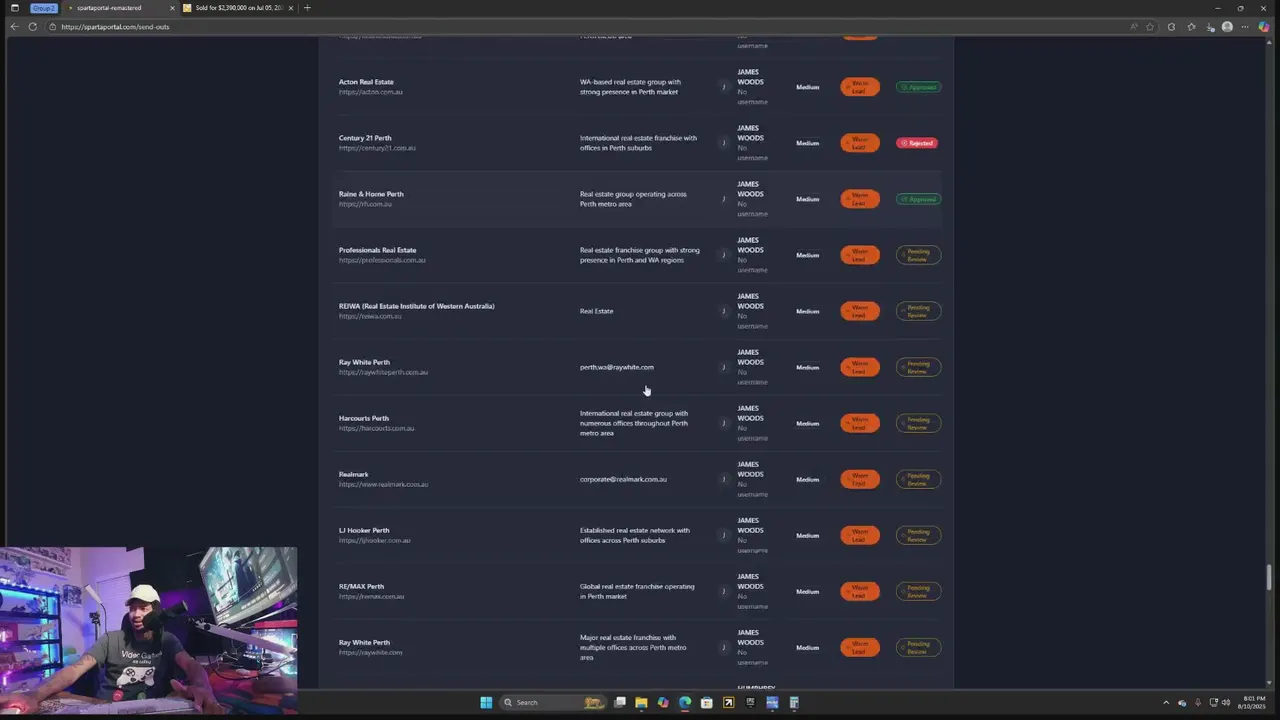Click Medium priority in the Century 21 Perth row

coord(807,143)
